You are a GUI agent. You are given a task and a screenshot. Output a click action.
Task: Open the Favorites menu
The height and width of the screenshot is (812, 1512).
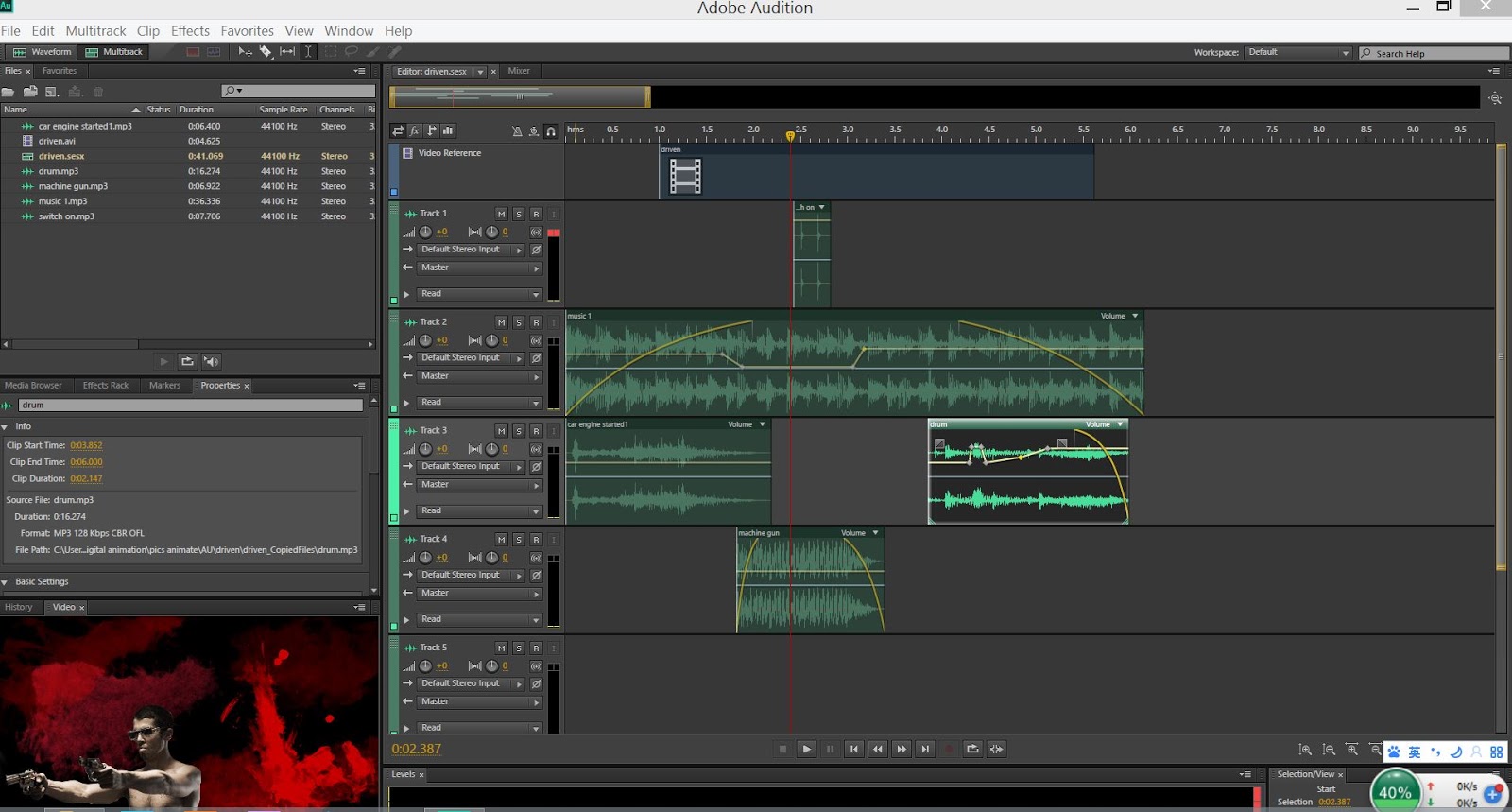pyautogui.click(x=247, y=31)
